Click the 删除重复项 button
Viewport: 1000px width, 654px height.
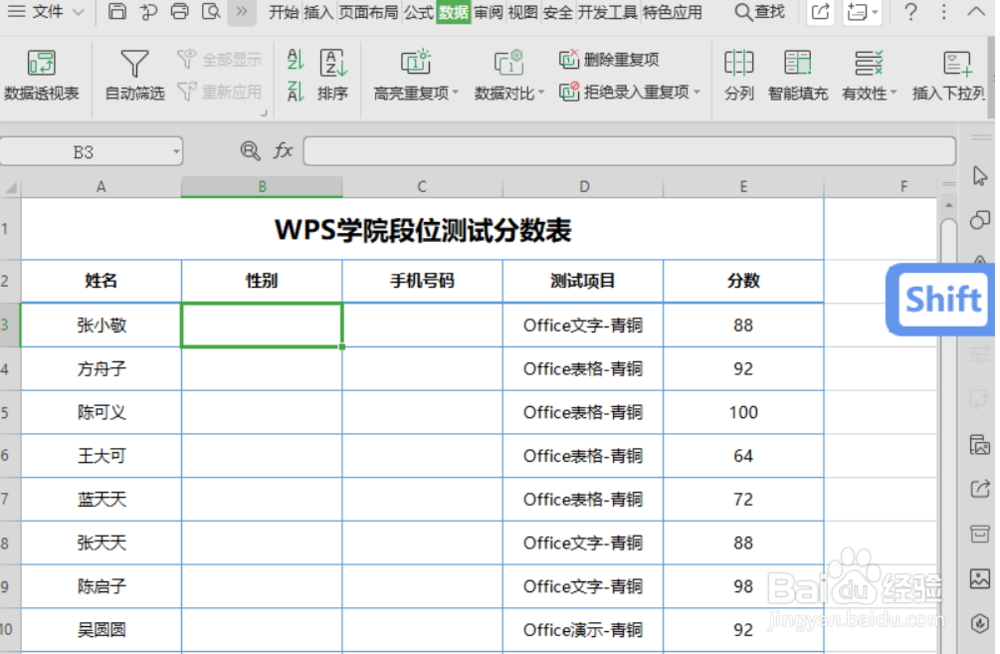[609, 59]
